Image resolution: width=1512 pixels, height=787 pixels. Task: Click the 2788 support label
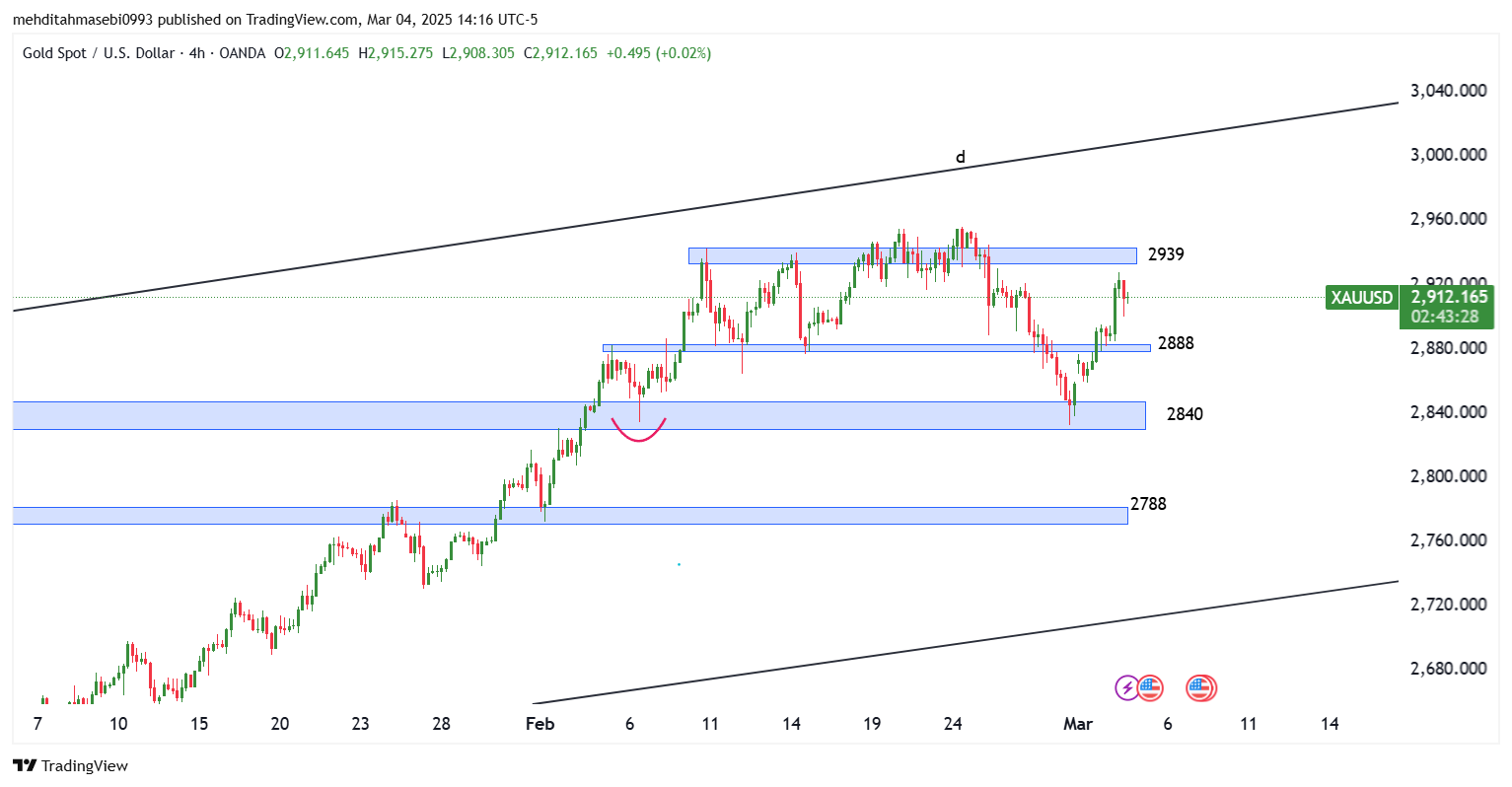pos(1148,504)
